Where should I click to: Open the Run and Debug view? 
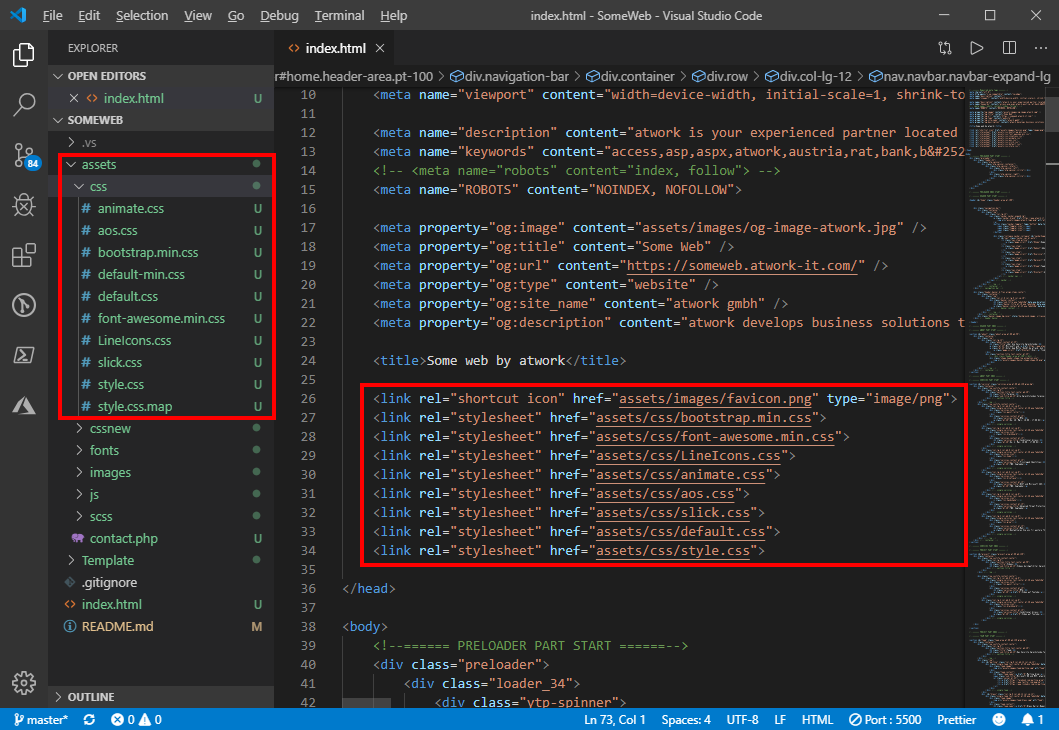(x=23, y=205)
